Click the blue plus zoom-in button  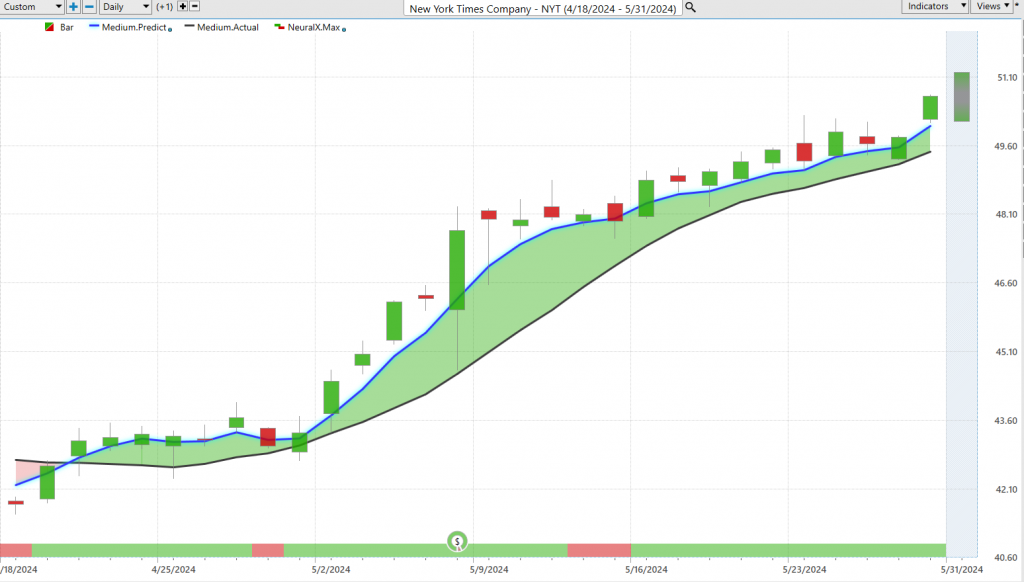point(73,7)
